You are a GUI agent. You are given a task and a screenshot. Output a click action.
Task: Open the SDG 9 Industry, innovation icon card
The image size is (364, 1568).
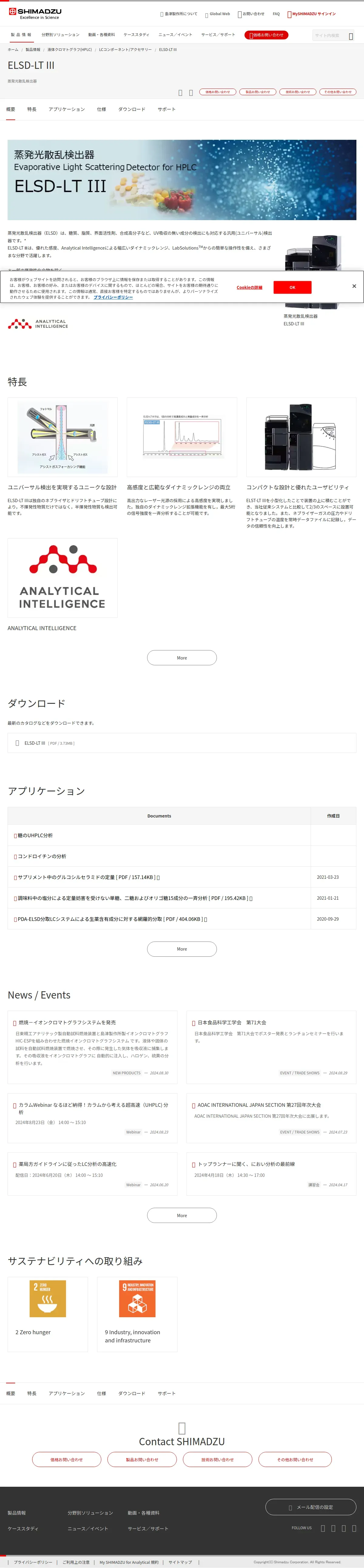click(137, 1299)
